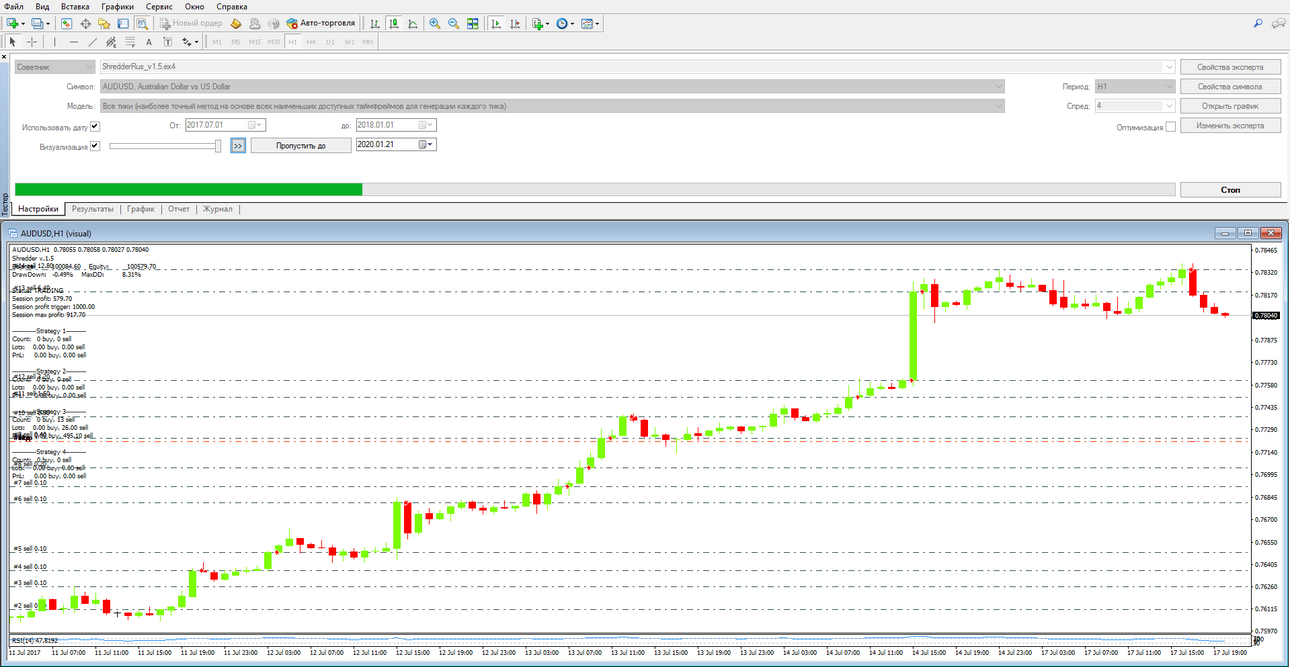Select the equidistant channel tool
1290x667 pixels.
click(111, 42)
